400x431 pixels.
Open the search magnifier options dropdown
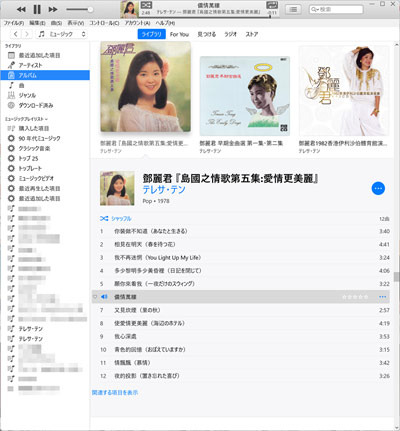[314, 9]
